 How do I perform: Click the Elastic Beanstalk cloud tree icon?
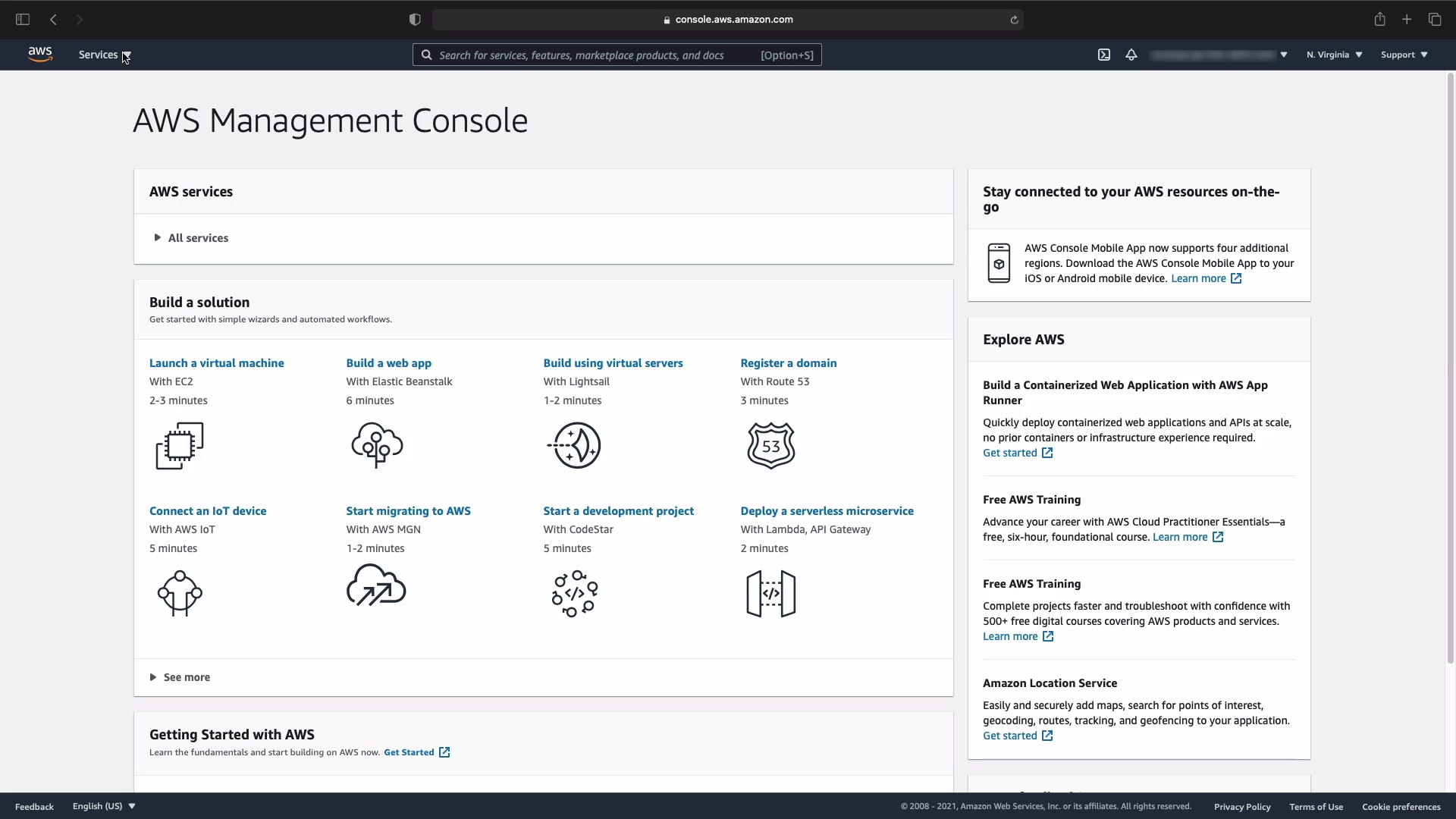(377, 446)
